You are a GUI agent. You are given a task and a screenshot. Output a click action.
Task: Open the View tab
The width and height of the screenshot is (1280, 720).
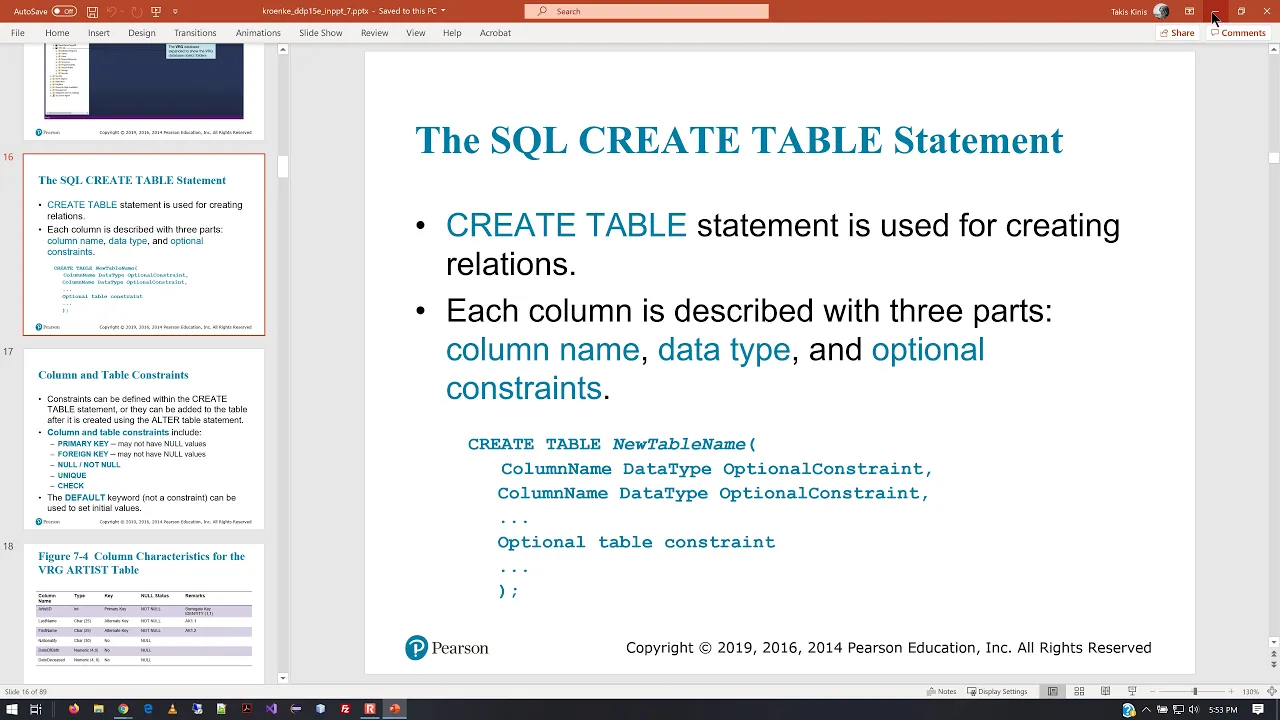pos(416,33)
